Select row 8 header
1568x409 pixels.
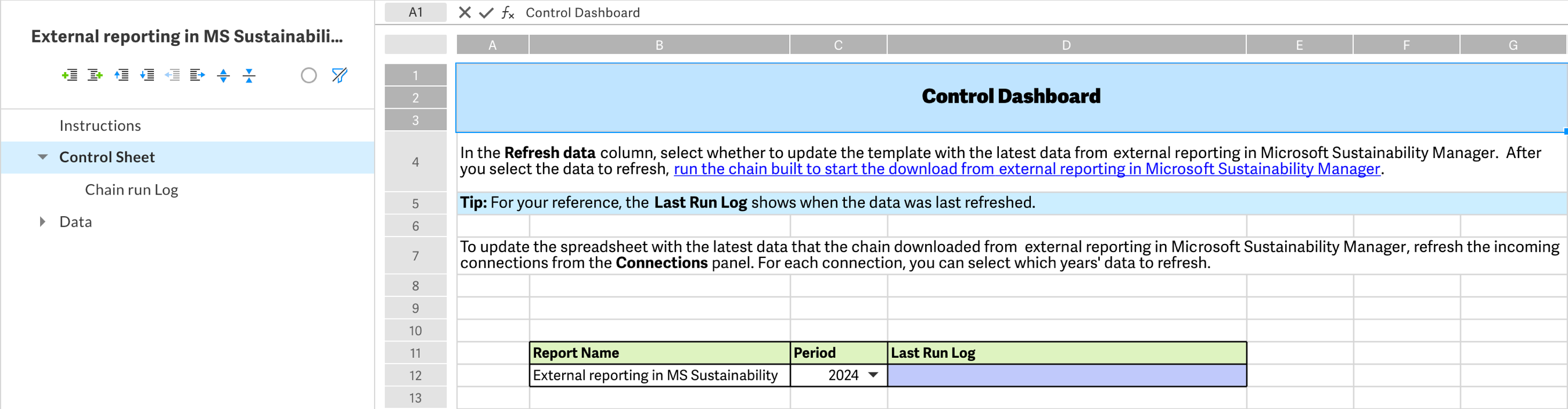click(x=416, y=286)
